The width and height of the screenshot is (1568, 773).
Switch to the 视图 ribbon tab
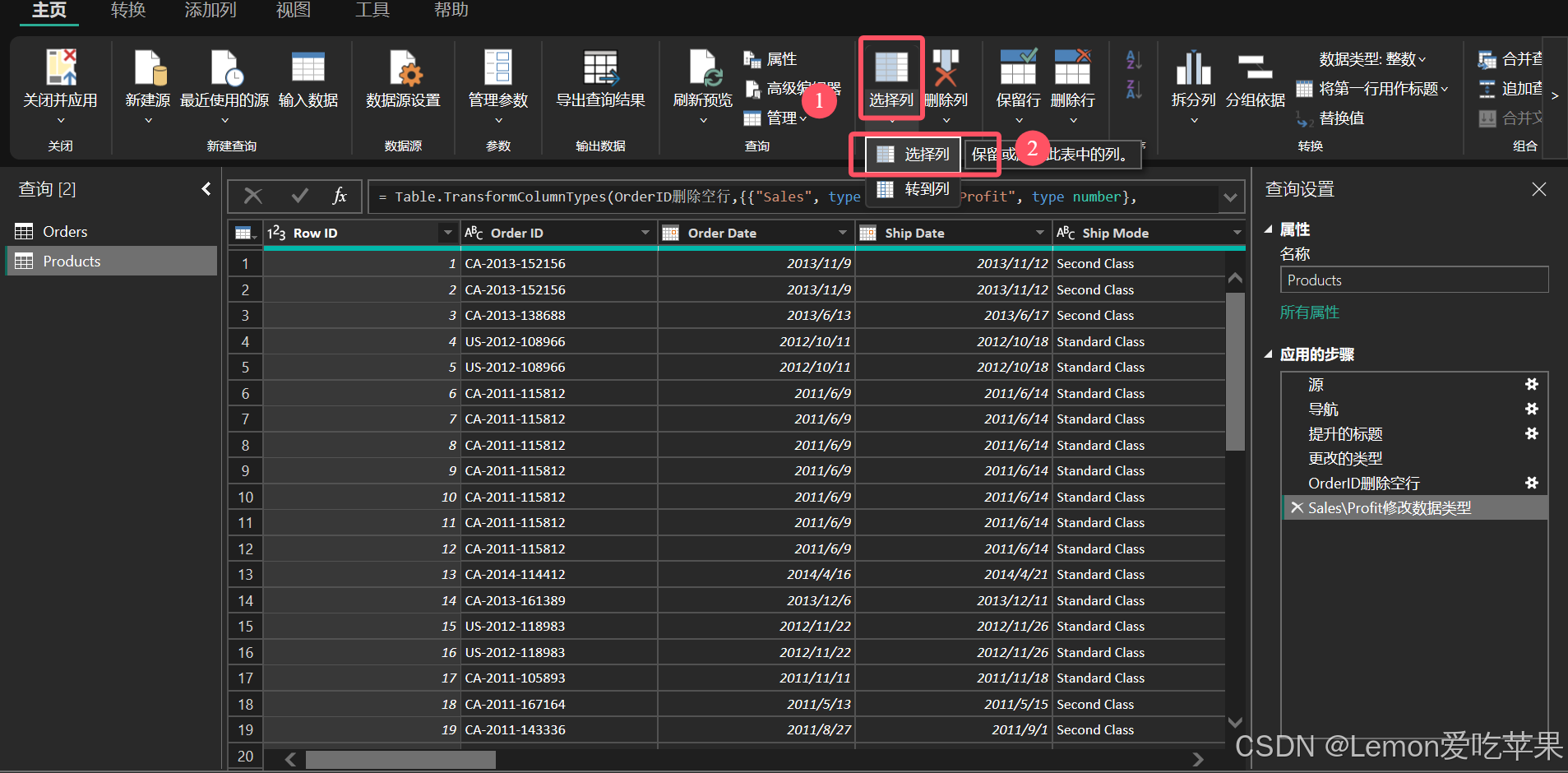pos(293,11)
